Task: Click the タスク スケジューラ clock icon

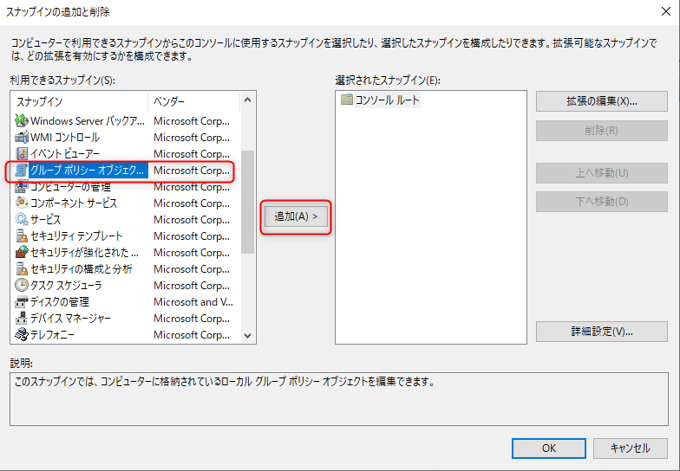Action: (21, 285)
